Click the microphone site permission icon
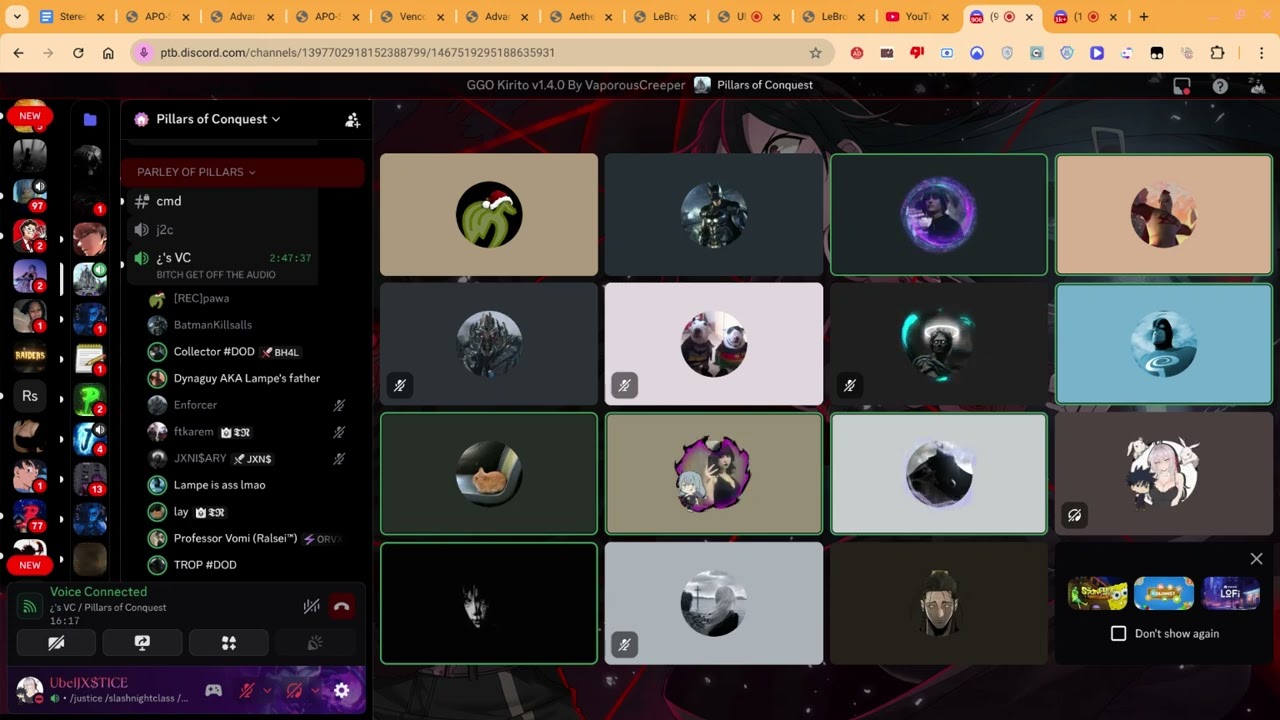Image resolution: width=1280 pixels, height=720 pixels. (x=144, y=53)
